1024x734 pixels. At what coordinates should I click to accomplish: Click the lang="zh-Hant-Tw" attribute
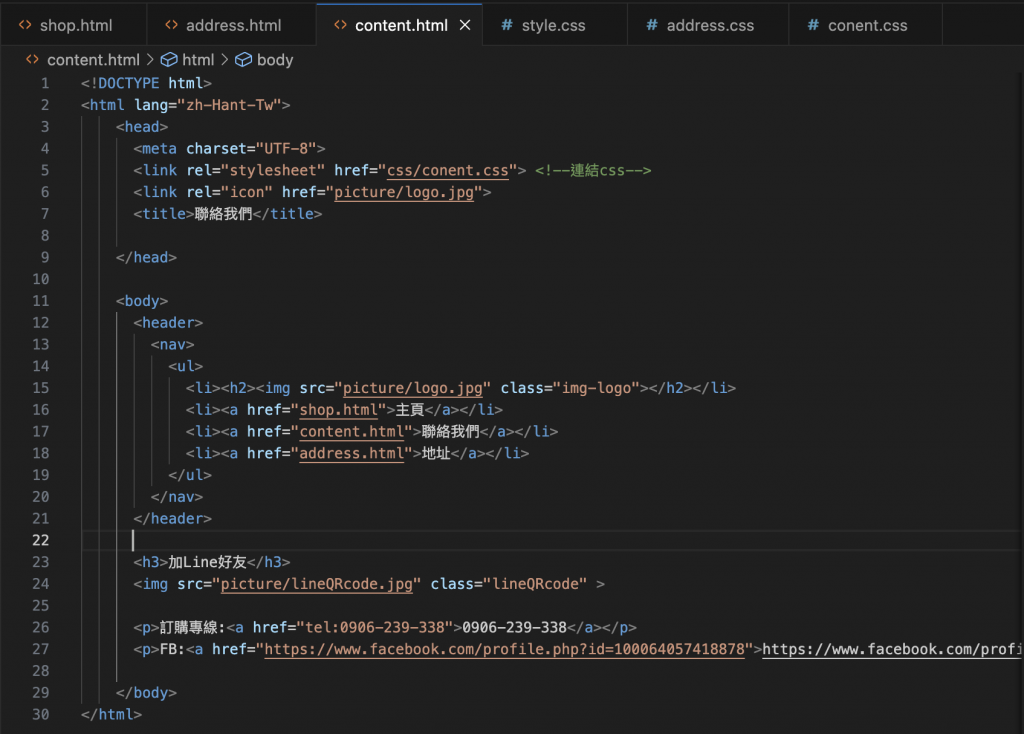point(208,105)
